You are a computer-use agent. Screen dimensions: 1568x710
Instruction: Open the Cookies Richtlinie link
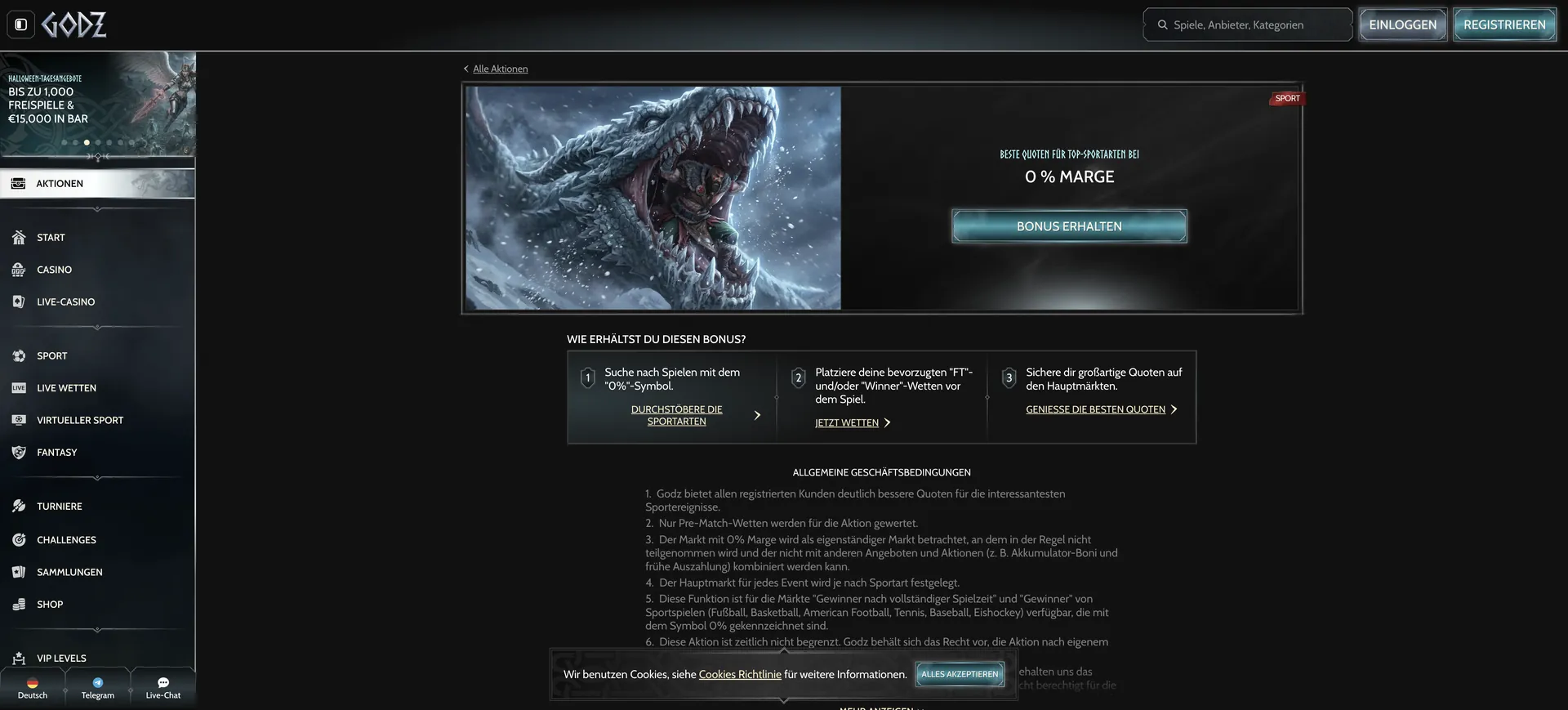click(740, 674)
